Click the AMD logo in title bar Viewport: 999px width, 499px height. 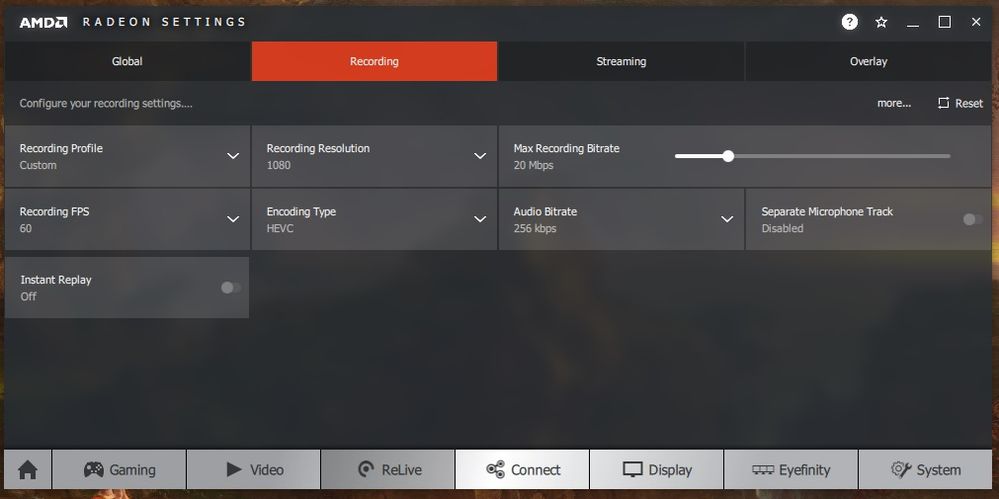pos(43,22)
